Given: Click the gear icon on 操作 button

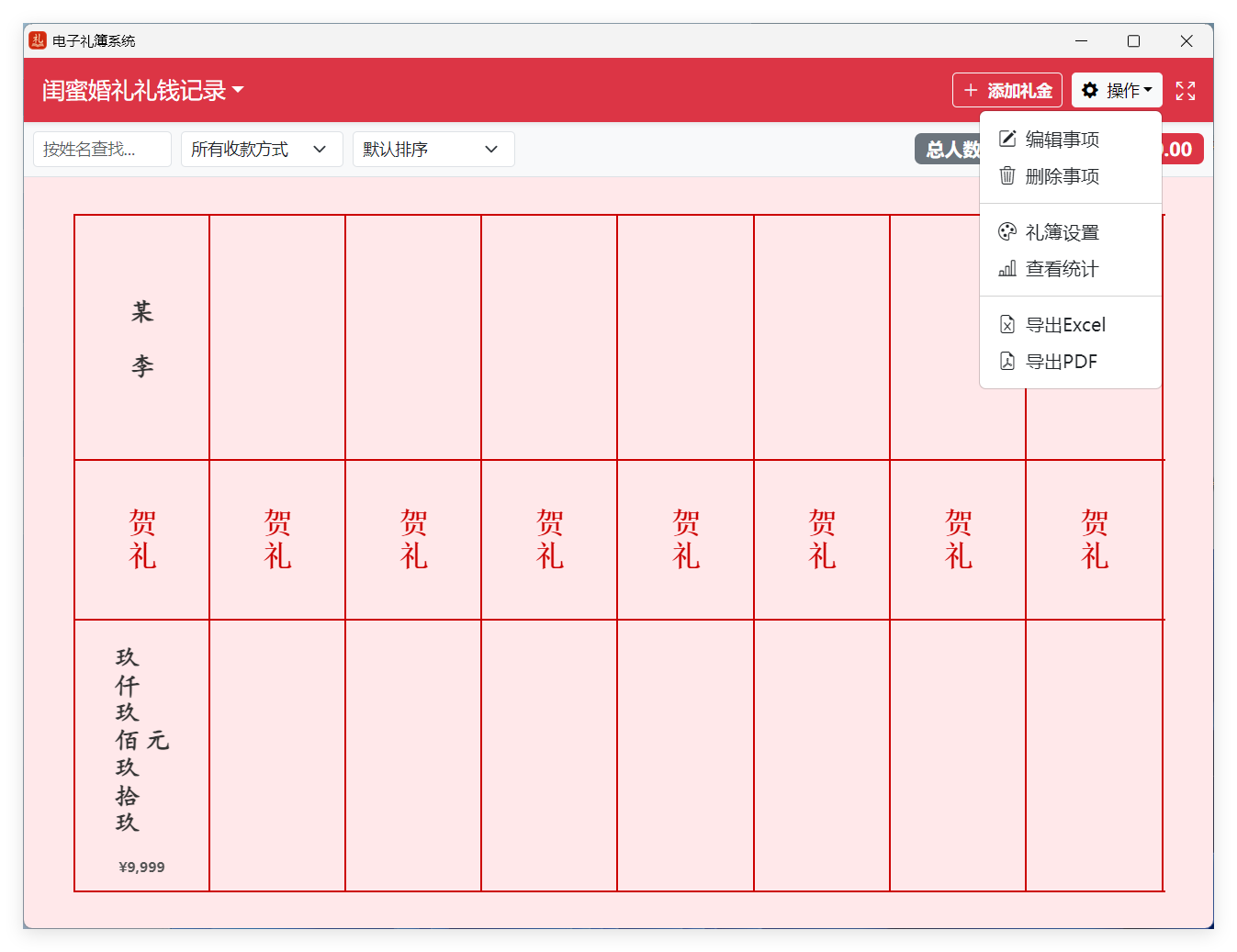Looking at the screenshot, I should (1089, 89).
